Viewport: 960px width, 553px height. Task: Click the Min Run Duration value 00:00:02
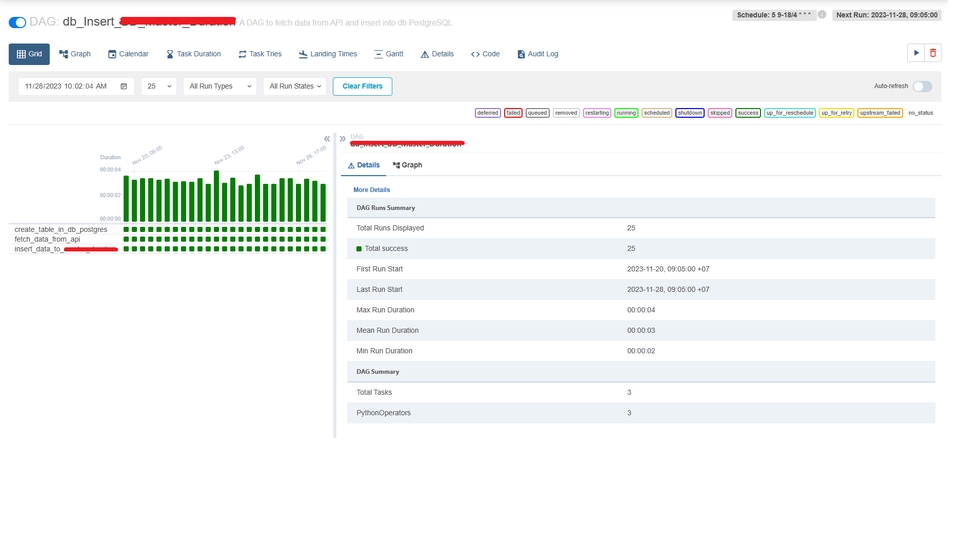pos(640,351)
